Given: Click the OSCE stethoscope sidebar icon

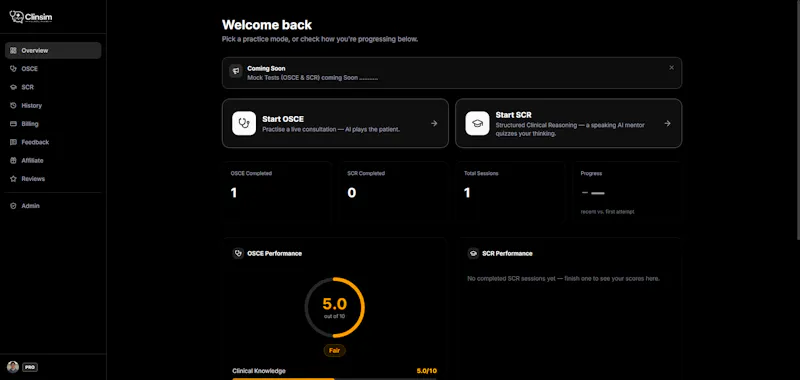Looking at the screenshot, I should [13, 69].
